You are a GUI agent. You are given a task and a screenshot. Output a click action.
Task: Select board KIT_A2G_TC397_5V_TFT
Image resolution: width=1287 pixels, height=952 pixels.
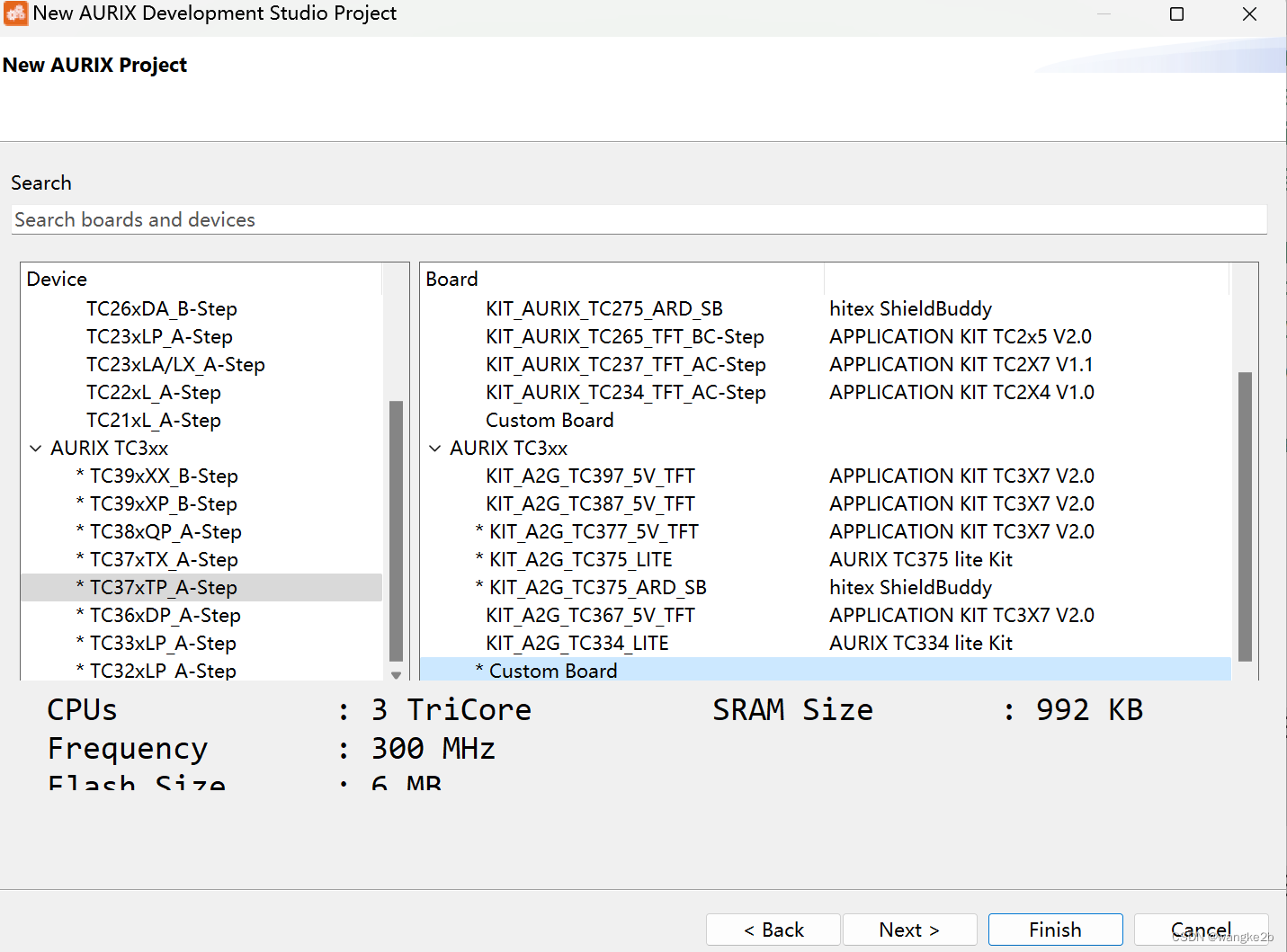coord(590,476)
